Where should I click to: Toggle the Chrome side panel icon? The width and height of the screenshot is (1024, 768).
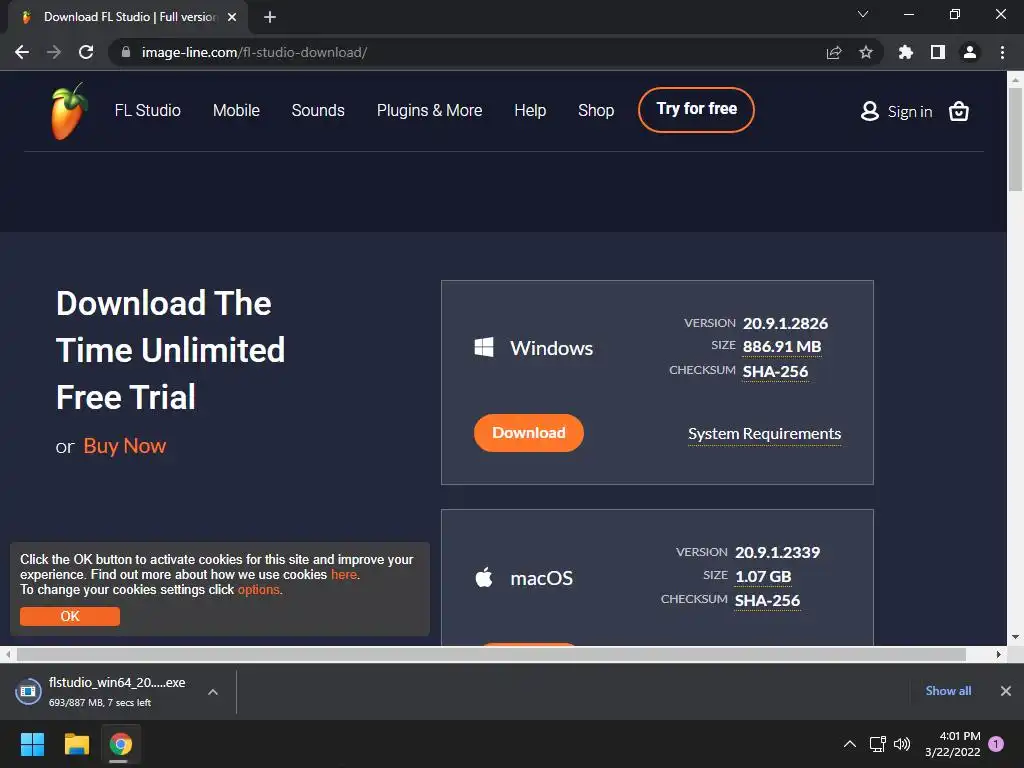coord(938,52)
